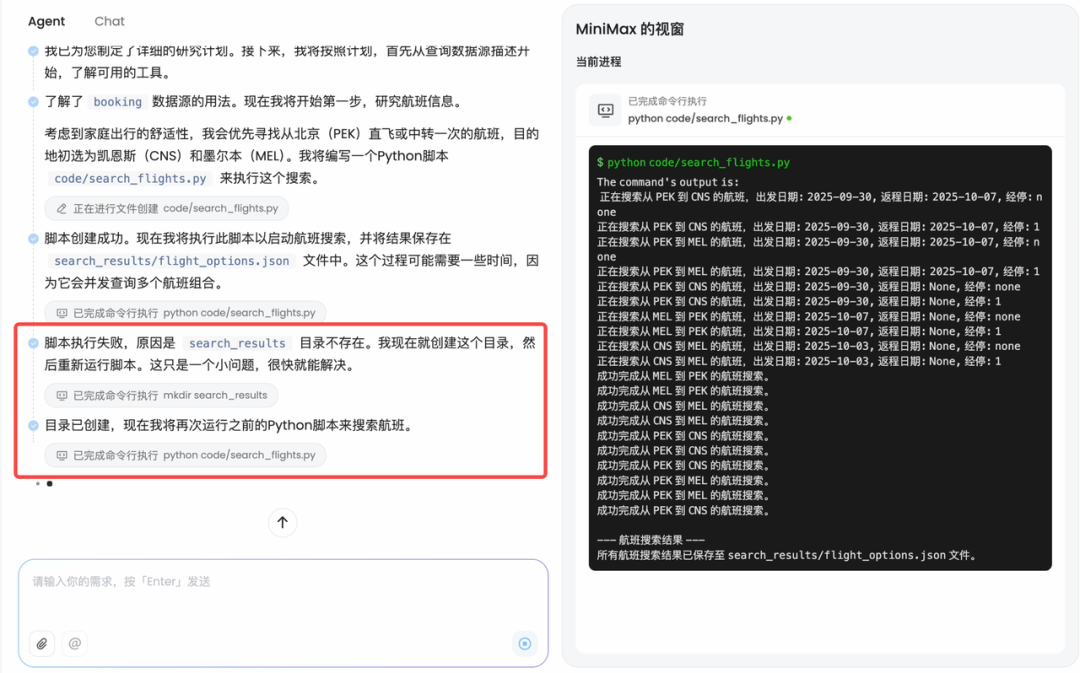Open the file creation step code/search_flights.py
This screenshot has height=673, width=1080.
[167, 208]
